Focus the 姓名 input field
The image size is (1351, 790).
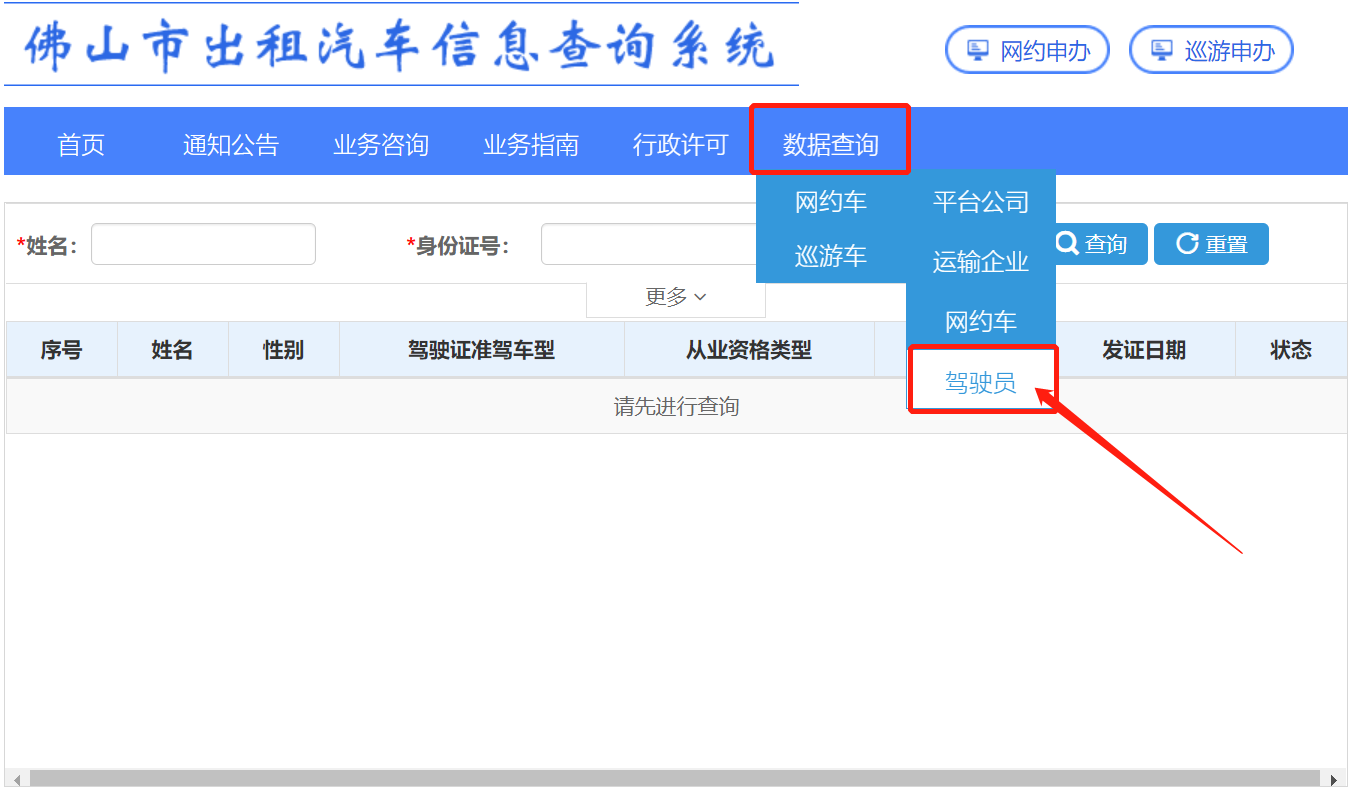point(203,244)
